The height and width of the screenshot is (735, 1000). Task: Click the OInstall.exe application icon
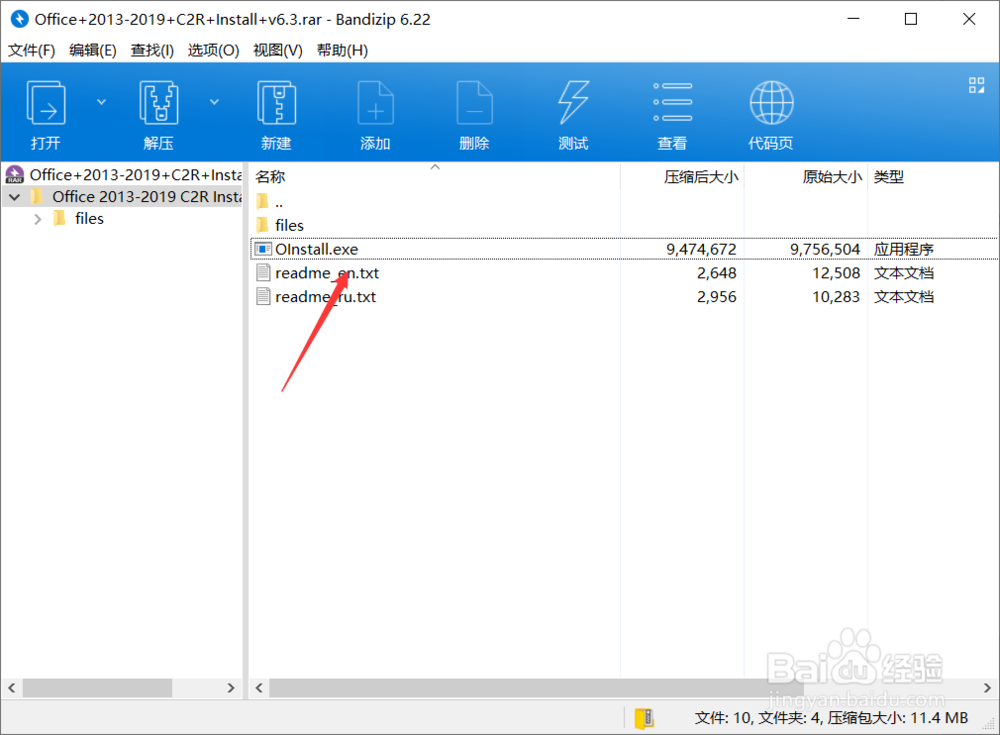(x=263, y=249)
